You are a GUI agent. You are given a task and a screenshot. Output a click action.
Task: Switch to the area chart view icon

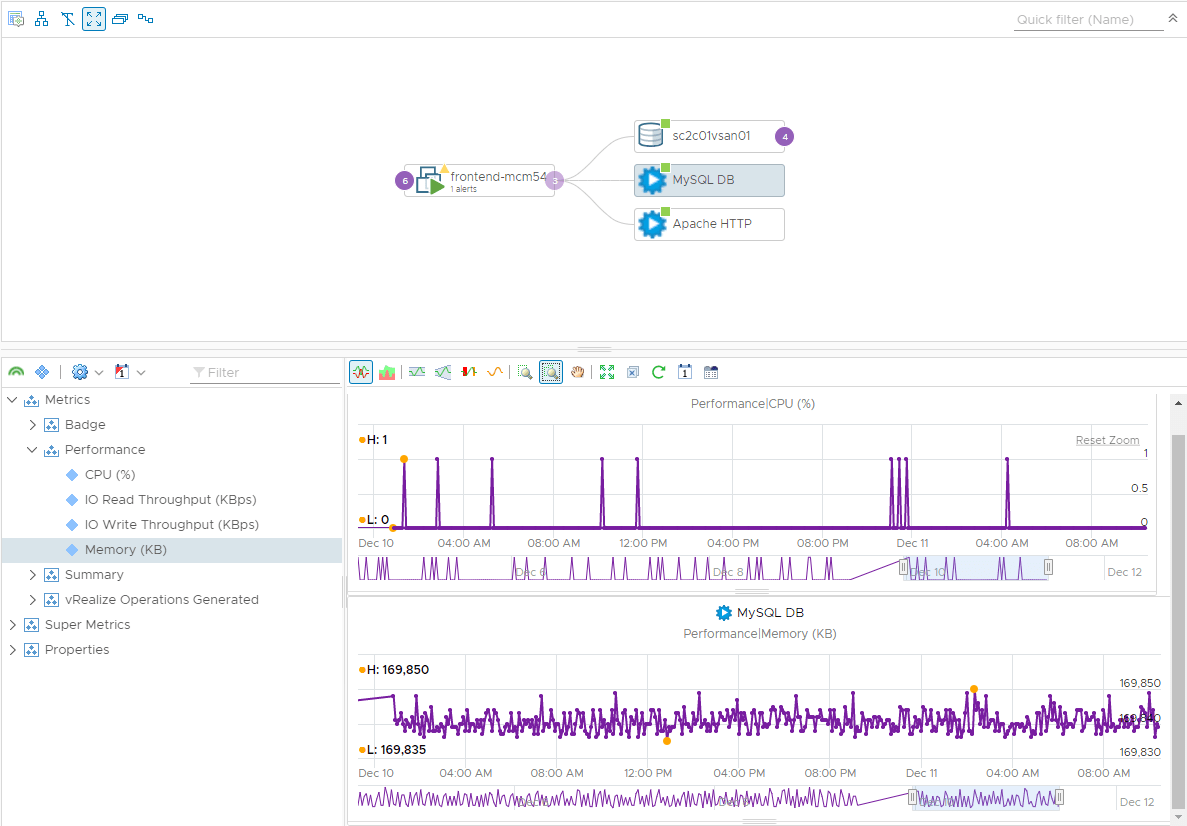387,371
